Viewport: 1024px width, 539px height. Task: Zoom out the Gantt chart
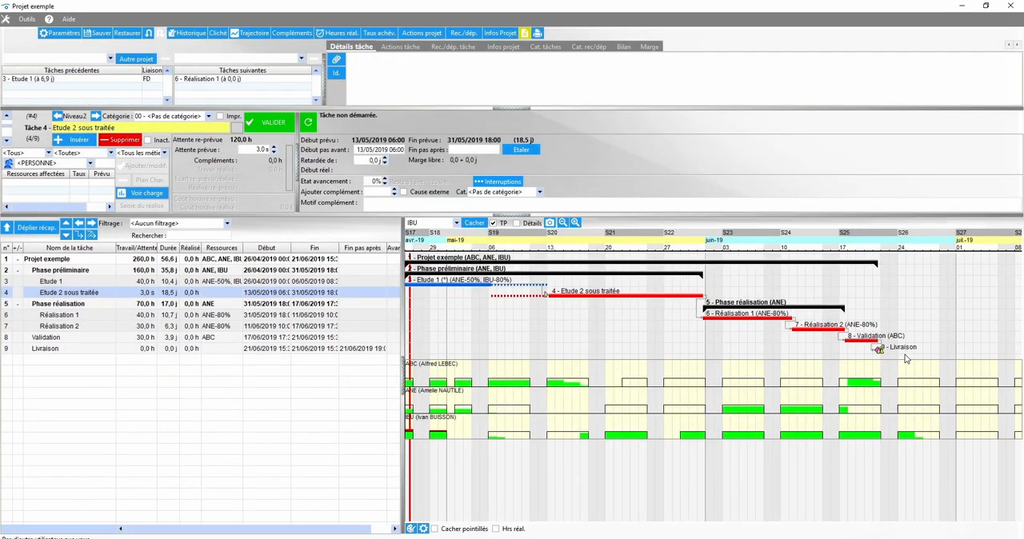click(562, 223)
